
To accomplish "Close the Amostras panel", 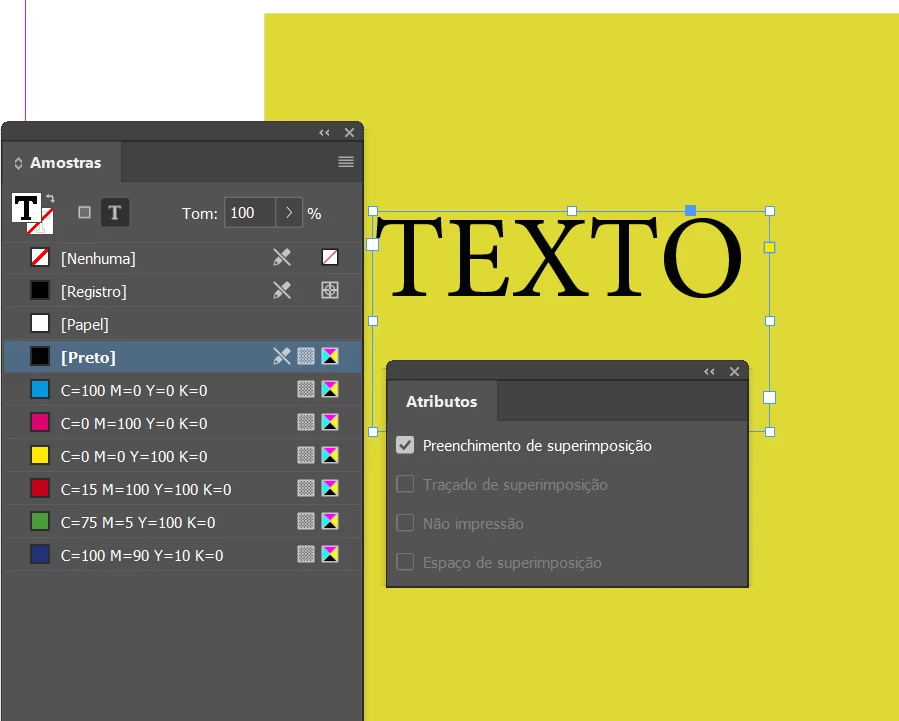I will [349, 133].
